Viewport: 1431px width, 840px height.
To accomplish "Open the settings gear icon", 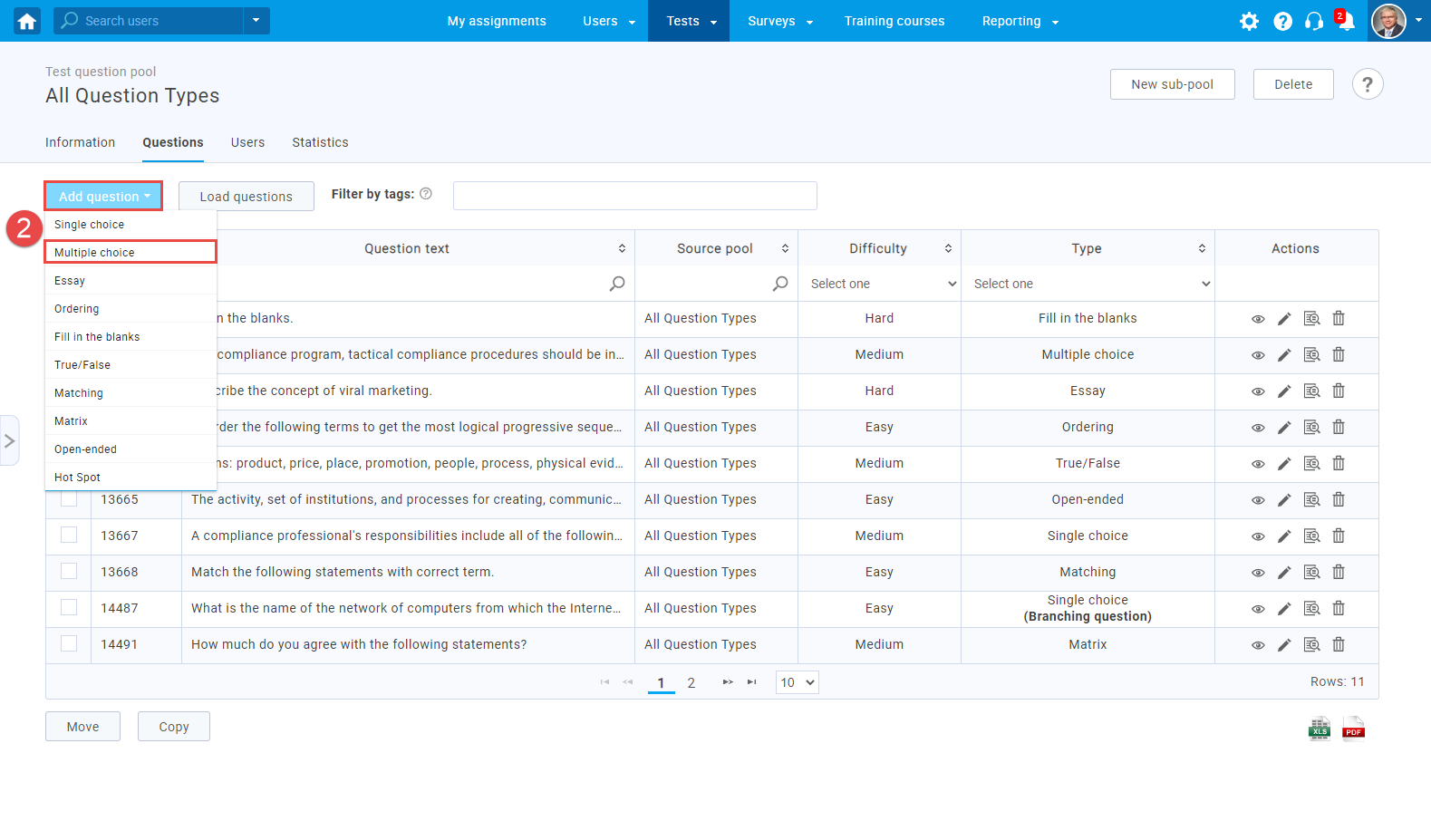I will [x=1249, y=21].
